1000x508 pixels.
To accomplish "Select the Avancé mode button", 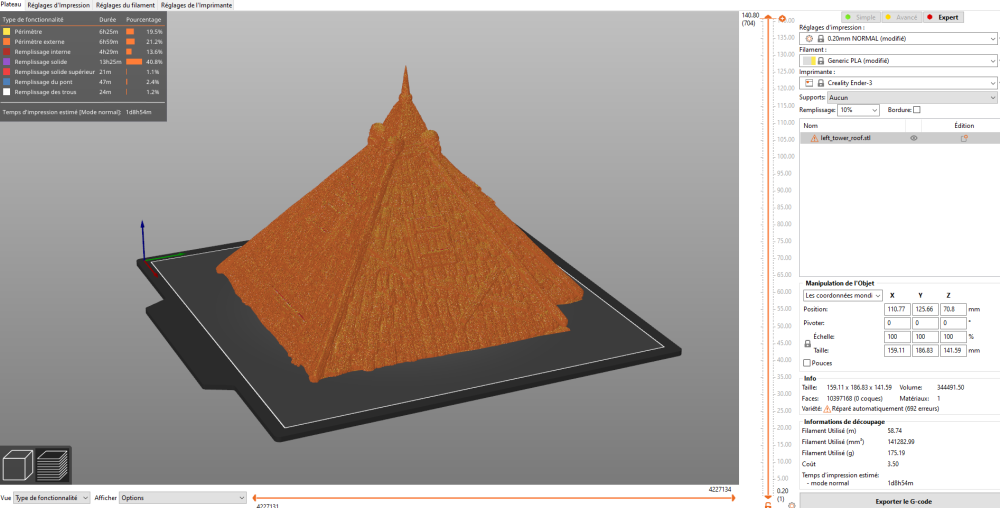I will tap(901, 17).
